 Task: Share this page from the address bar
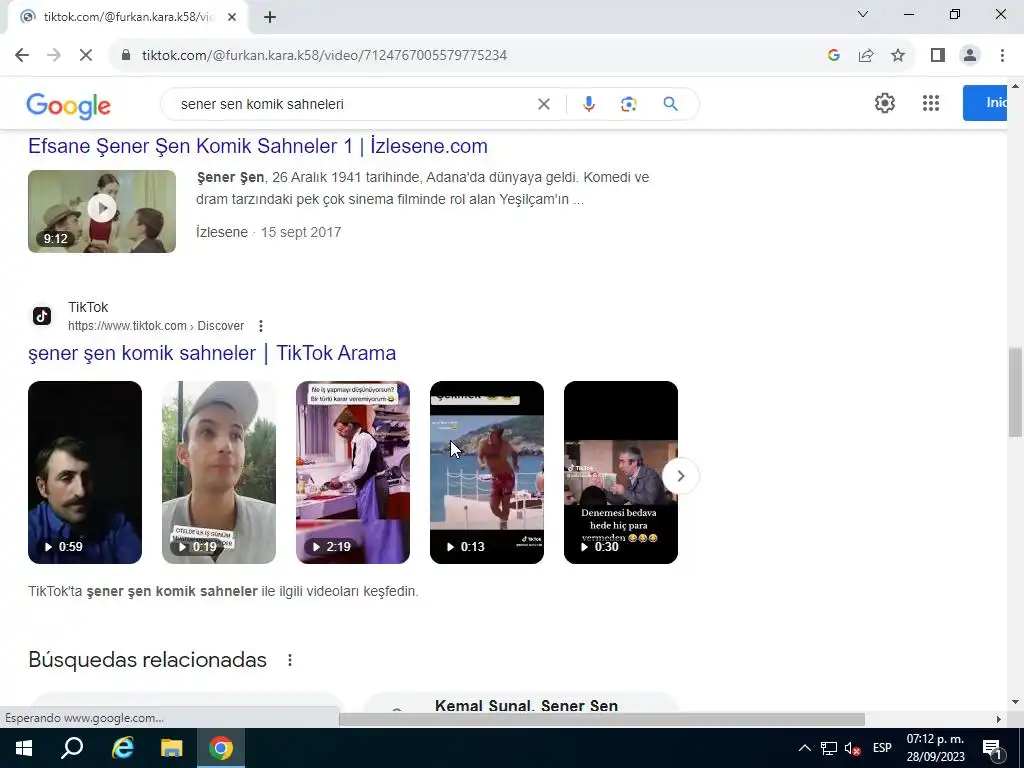click(866, 56)
